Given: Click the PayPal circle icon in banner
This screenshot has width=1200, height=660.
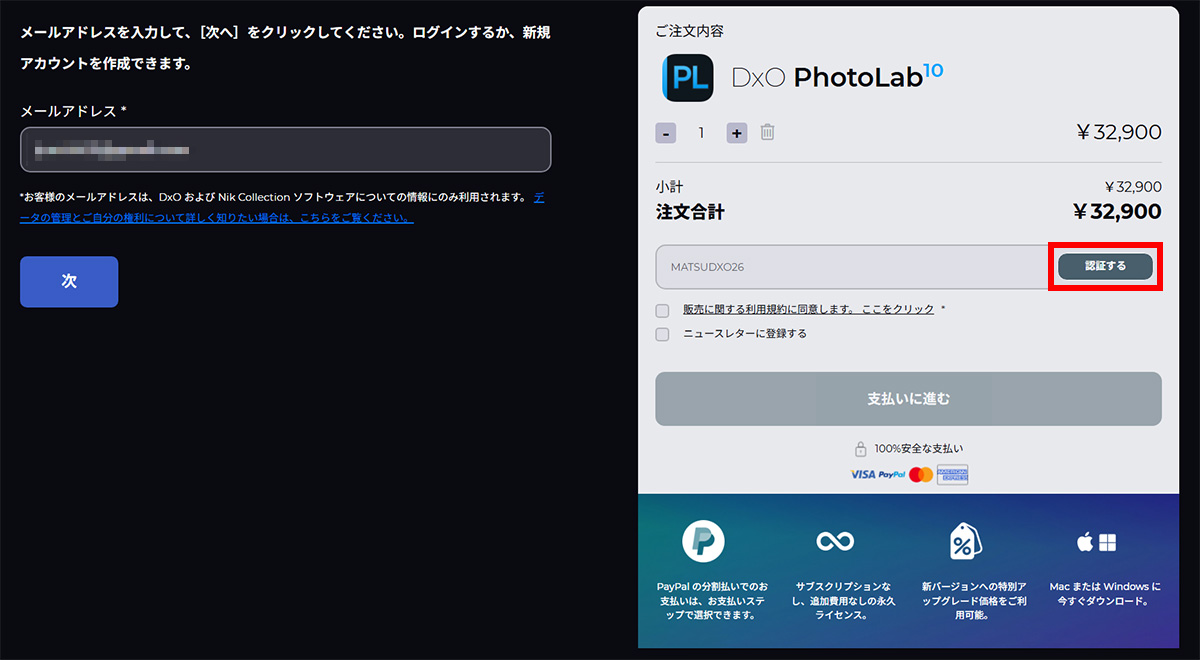Looking at the screenshot, I should 703,542.
